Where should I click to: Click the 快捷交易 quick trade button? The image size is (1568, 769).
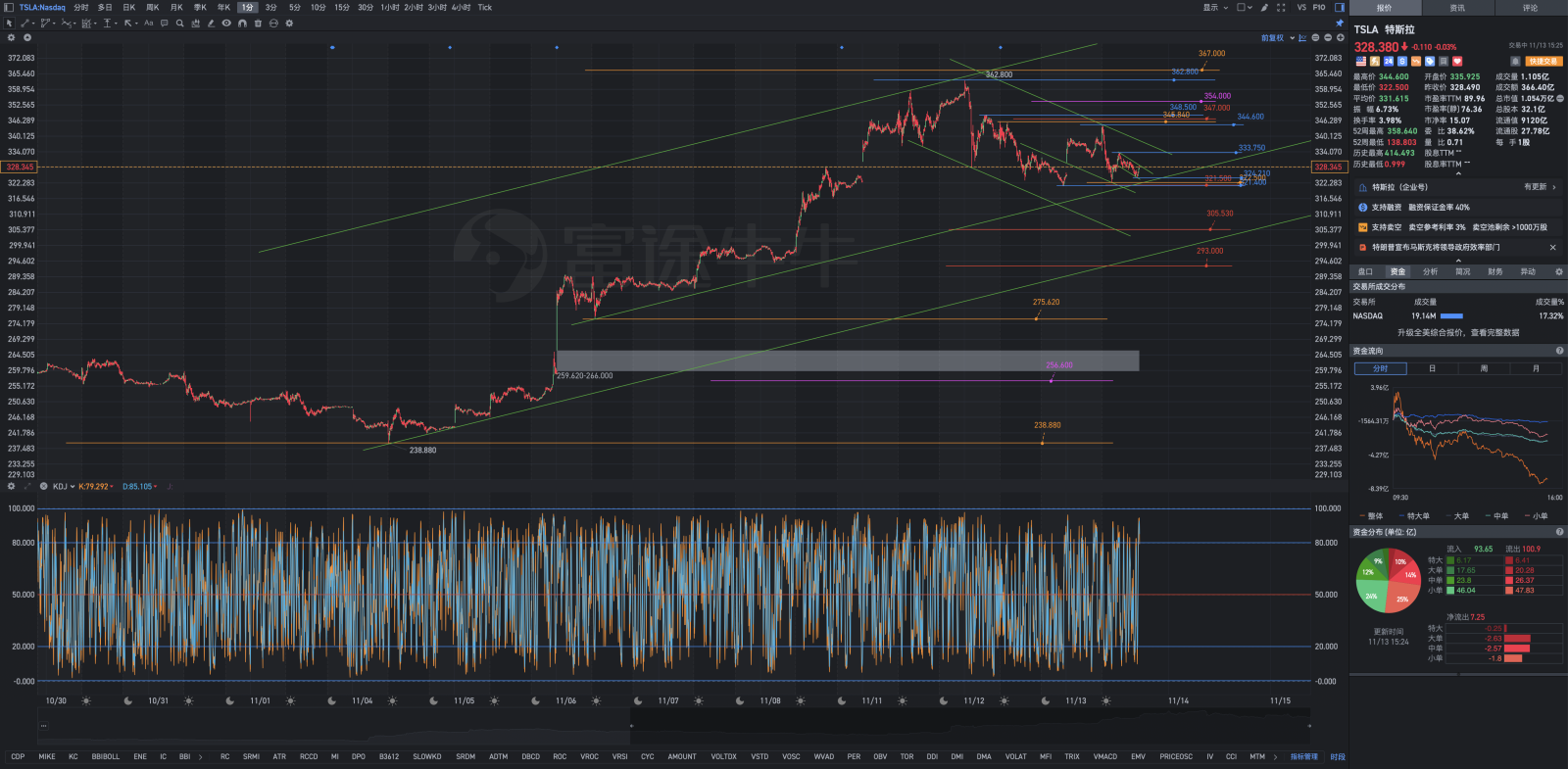click(1543, 61)
